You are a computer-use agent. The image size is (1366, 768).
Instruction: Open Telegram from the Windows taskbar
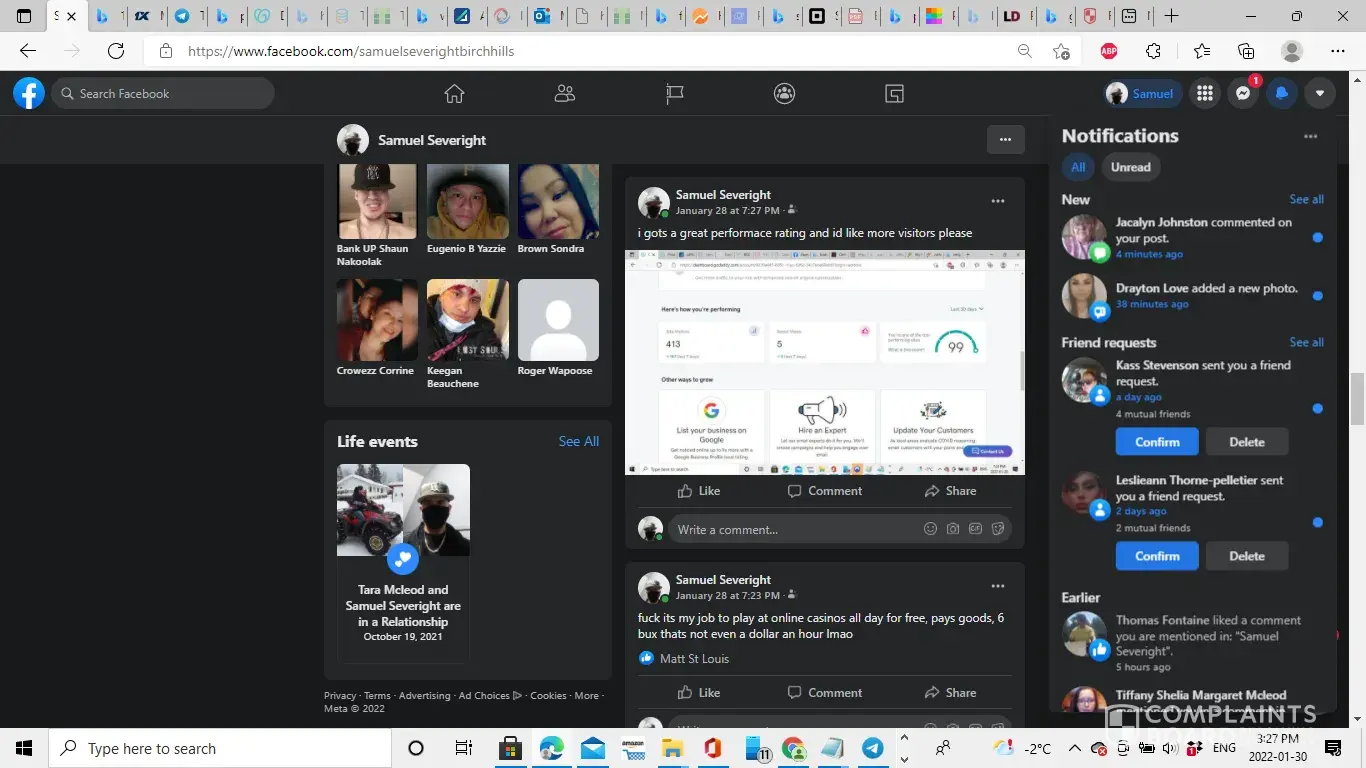click(872, 748)
